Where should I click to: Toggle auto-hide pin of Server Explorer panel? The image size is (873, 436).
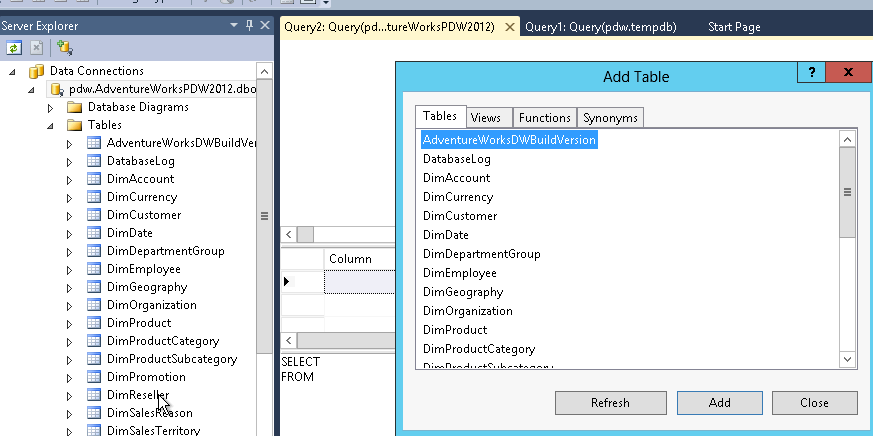(249, 26)
